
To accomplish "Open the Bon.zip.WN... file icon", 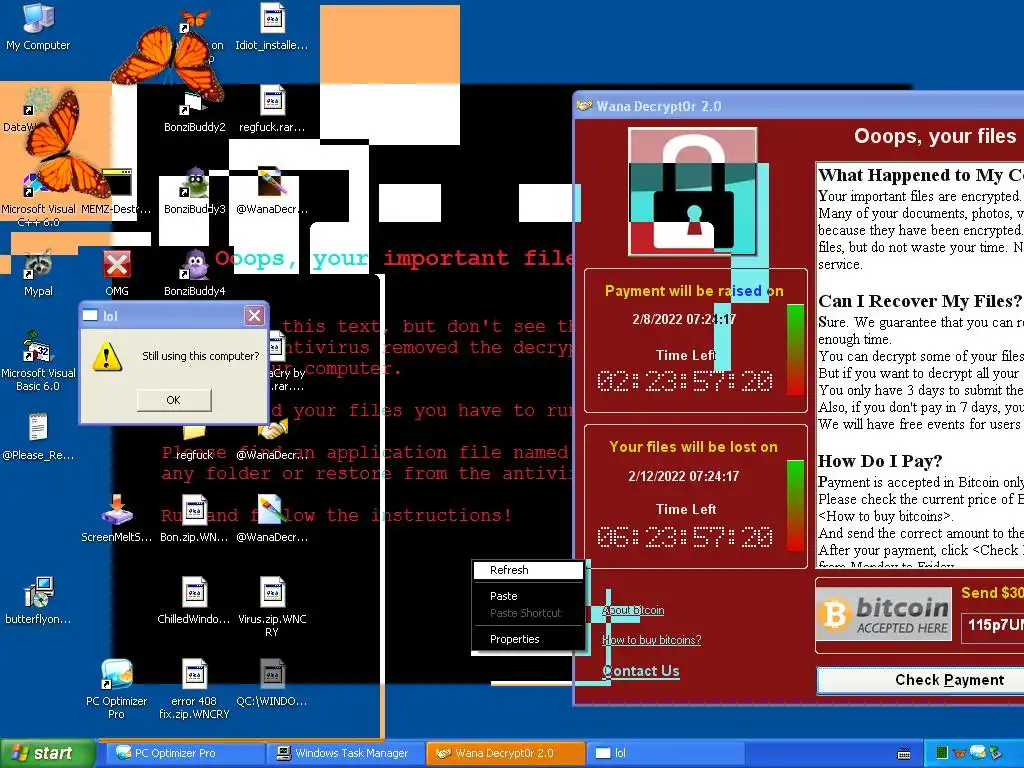I will (x=194, y=519).
